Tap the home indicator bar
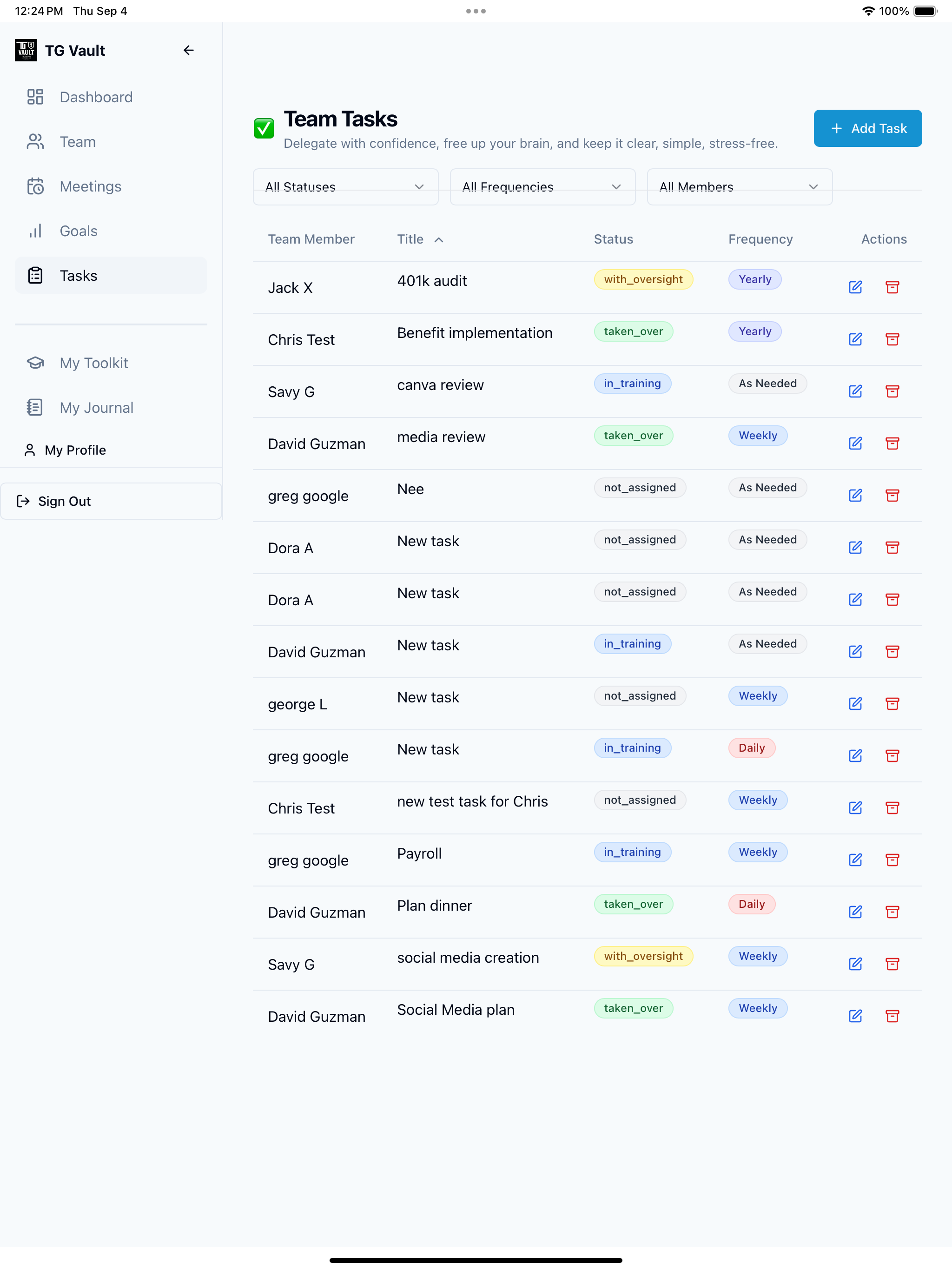952x1270 pixels. coord(476,1260)
